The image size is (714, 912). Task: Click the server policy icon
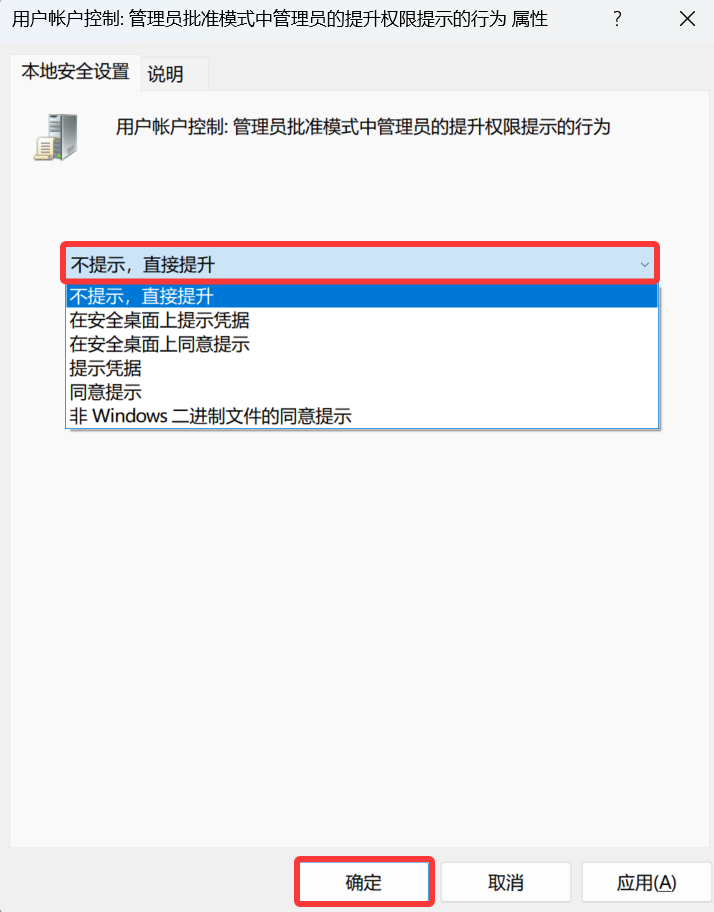56,137
